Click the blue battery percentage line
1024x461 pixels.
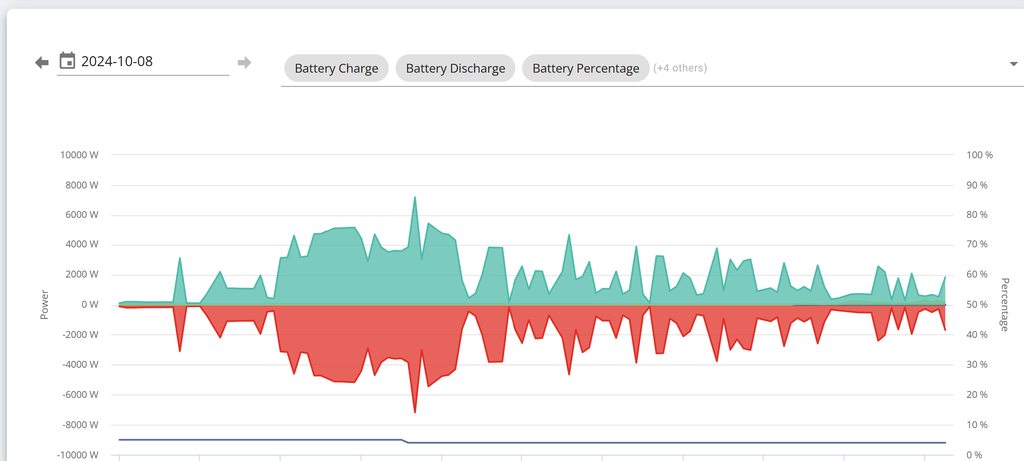(x=250, y=439)
